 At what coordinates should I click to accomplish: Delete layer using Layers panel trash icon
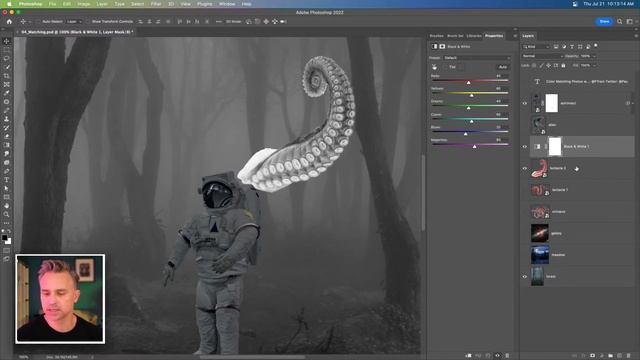629,356
